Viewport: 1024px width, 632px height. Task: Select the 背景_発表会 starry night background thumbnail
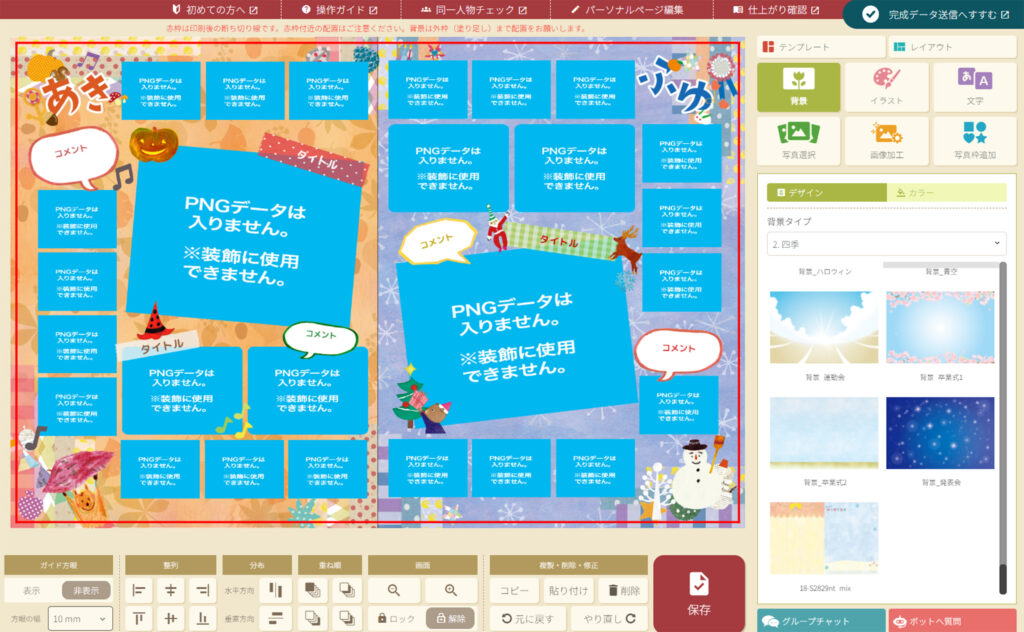click(940, 433)
